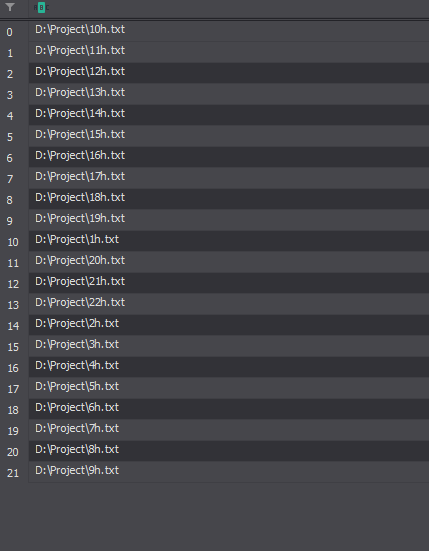Select cell D:\Project\6h.txt
Viewport: 429px width, 551px height.
click(229, 409)
